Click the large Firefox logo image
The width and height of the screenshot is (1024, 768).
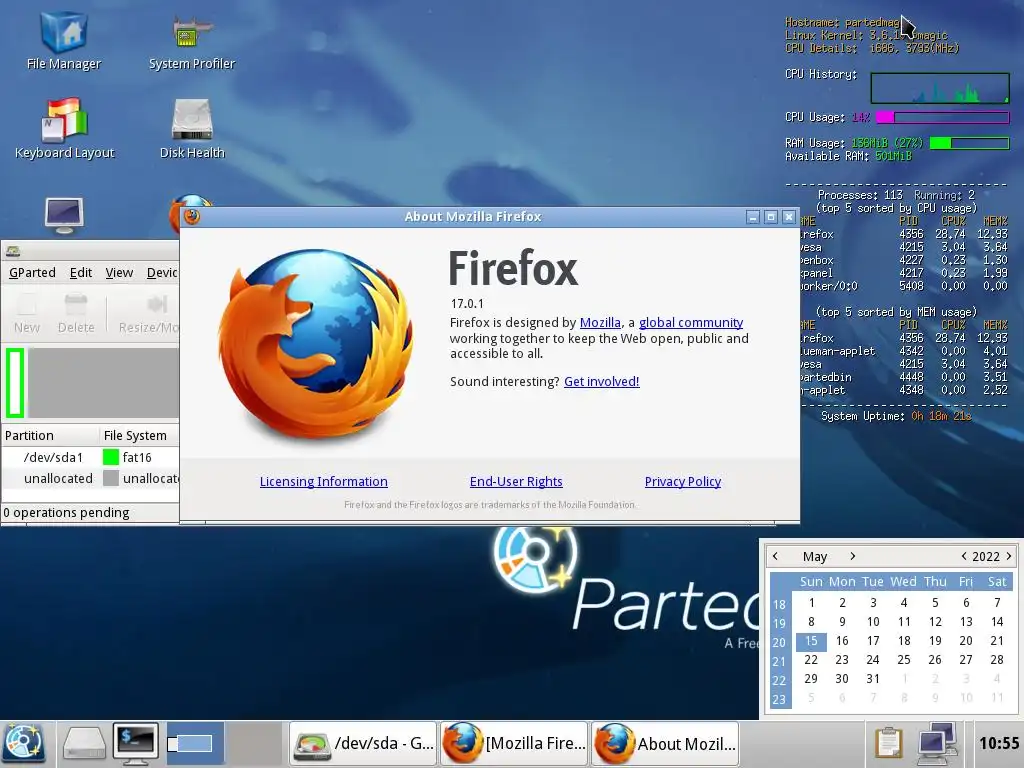[x=316, y=344]
